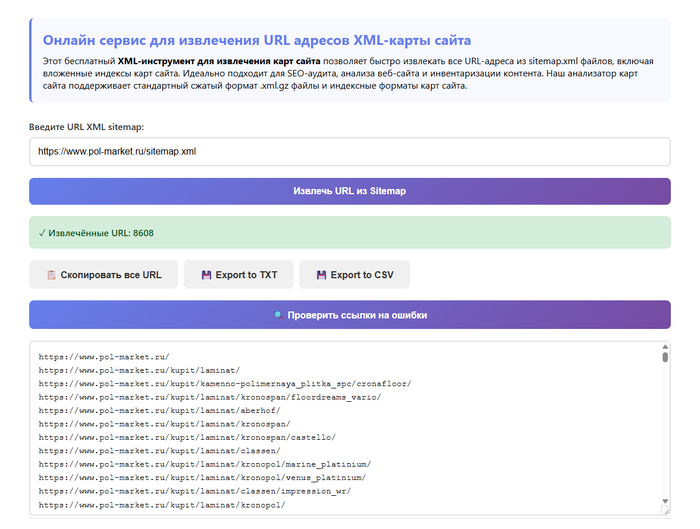Click the 'Введите URL XML sitemap:' label
The image size is (700, 529).
tap(87, 127)
